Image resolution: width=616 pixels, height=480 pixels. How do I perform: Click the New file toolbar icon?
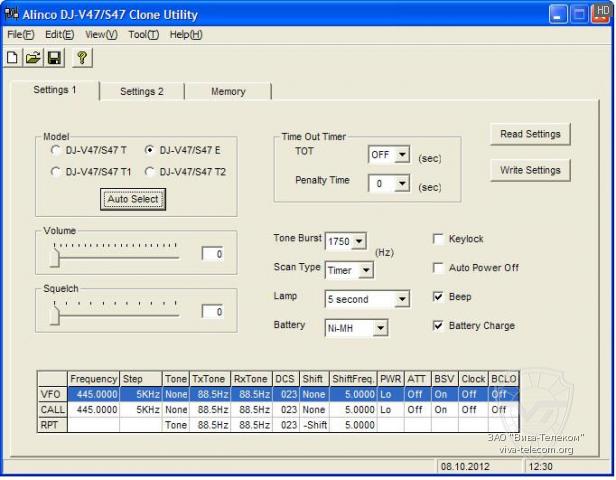click(13, 58)
